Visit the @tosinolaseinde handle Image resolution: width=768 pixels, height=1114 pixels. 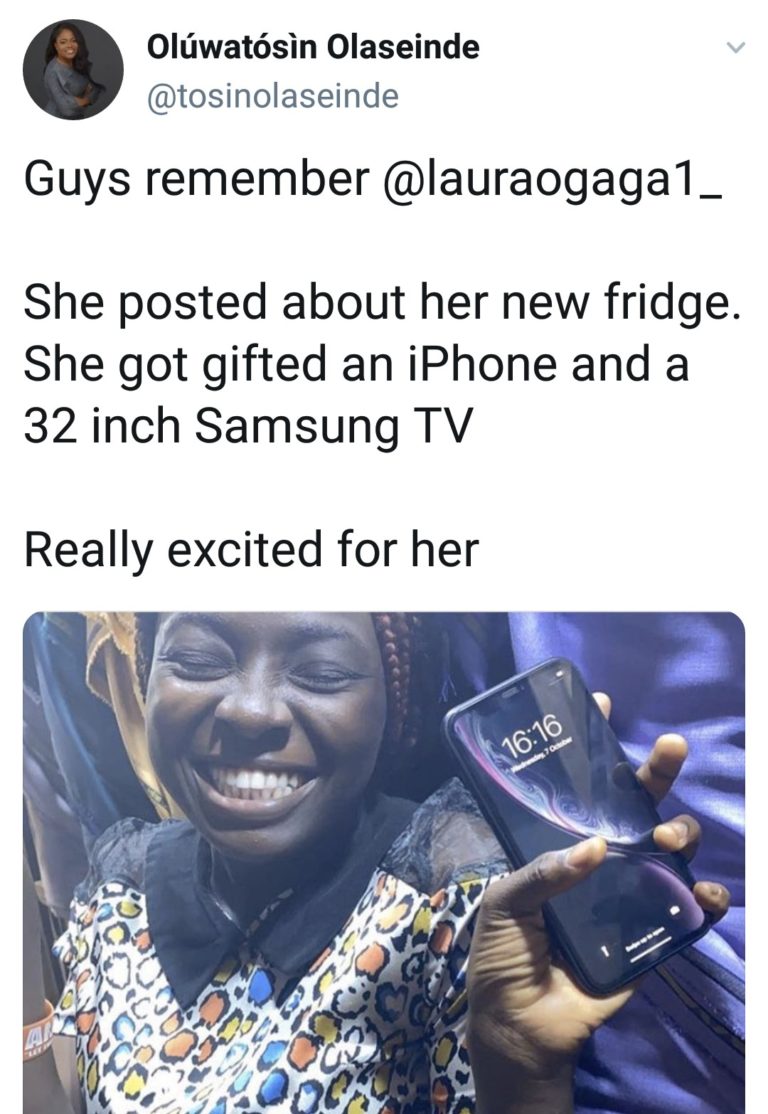tap(273, 96)
